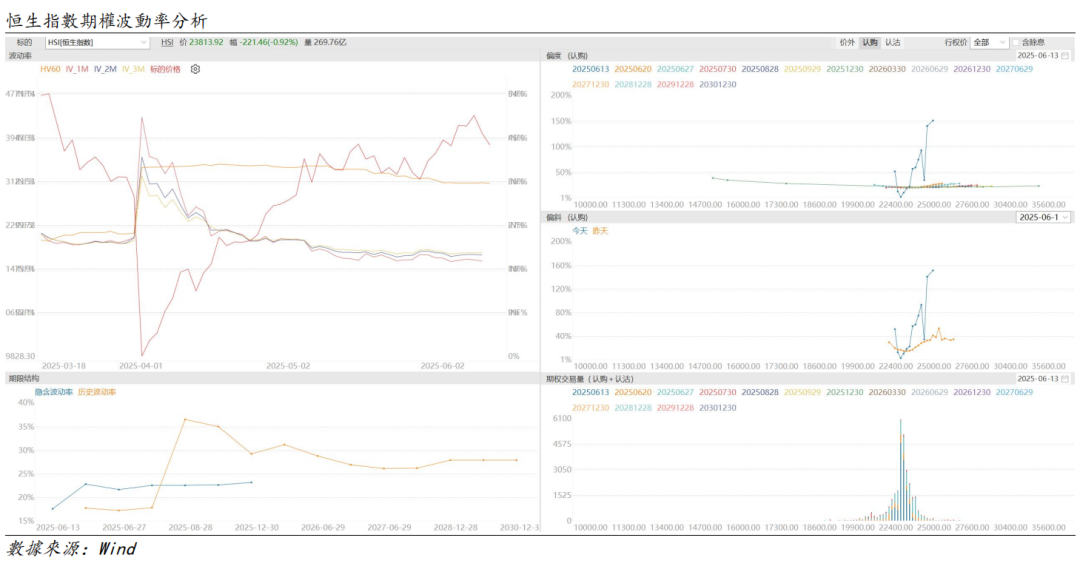1080x566 pixels.
Task: Toggle 20250627 expiry in skew panel legend
Action: (x=675, y=69)
